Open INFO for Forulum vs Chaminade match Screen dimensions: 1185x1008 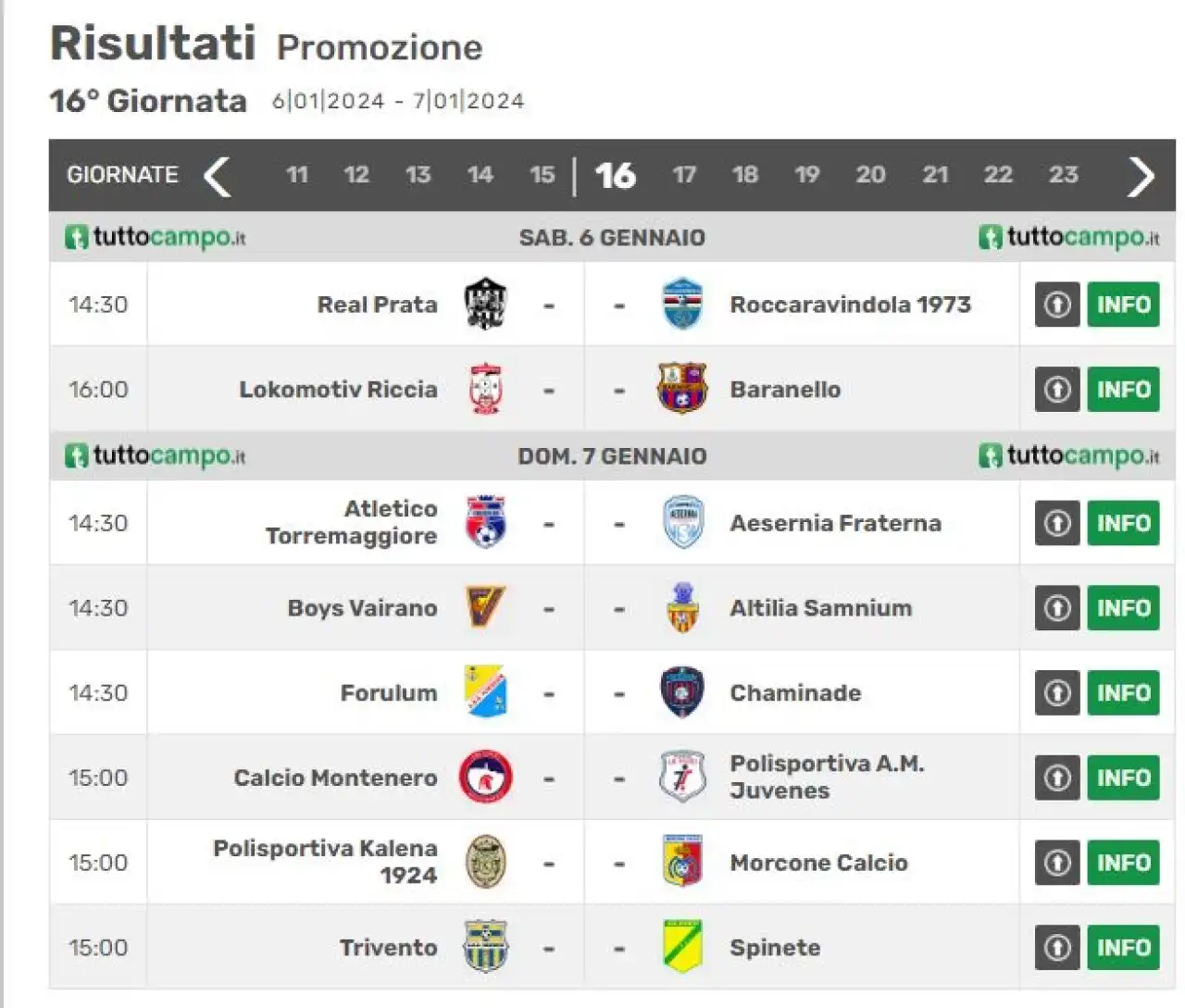tap(1123, 693)
